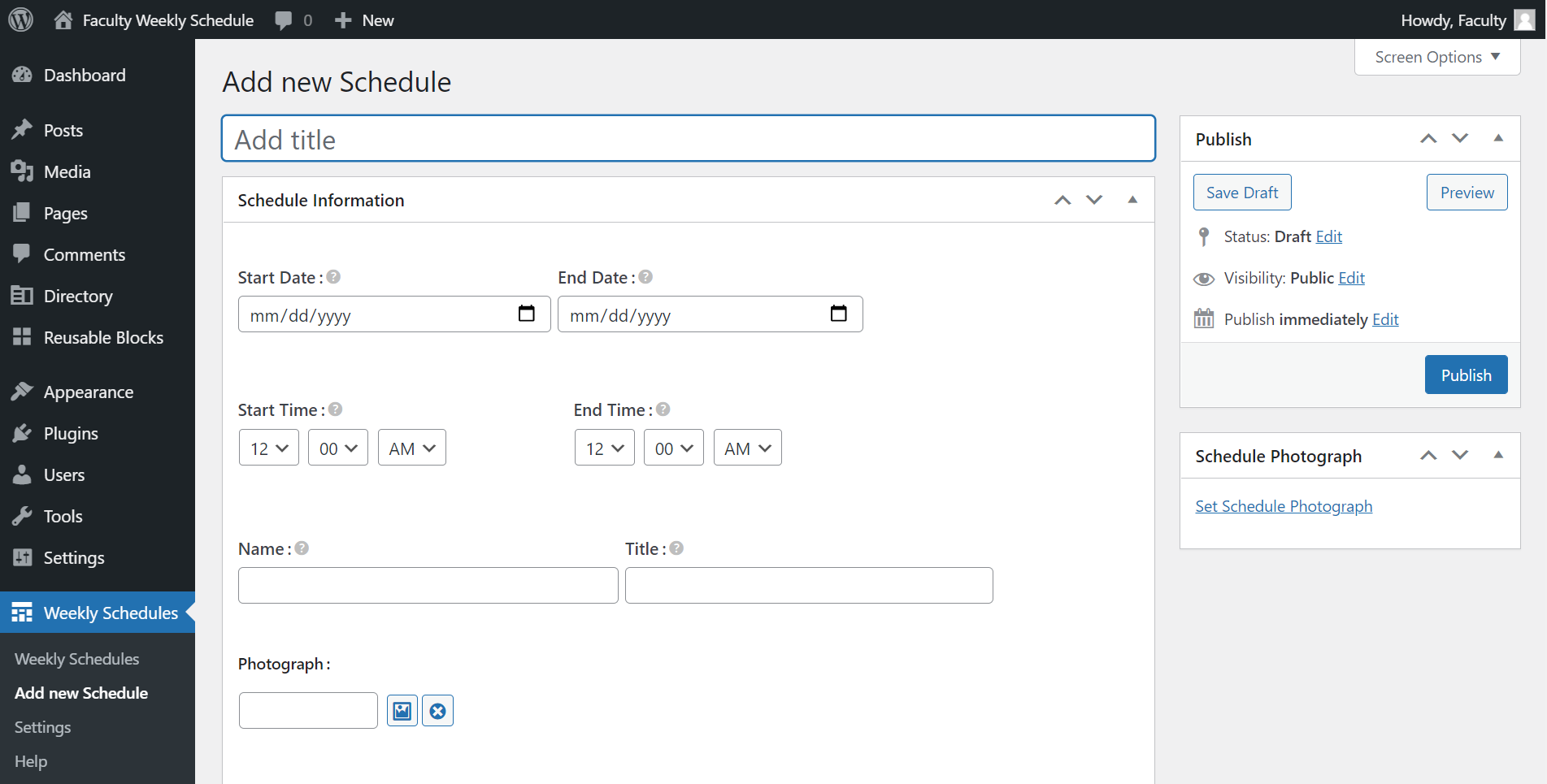The width and height of the screenshot is (1547, 784).
Task: Click the Add title input field
Action: [688, 139]
